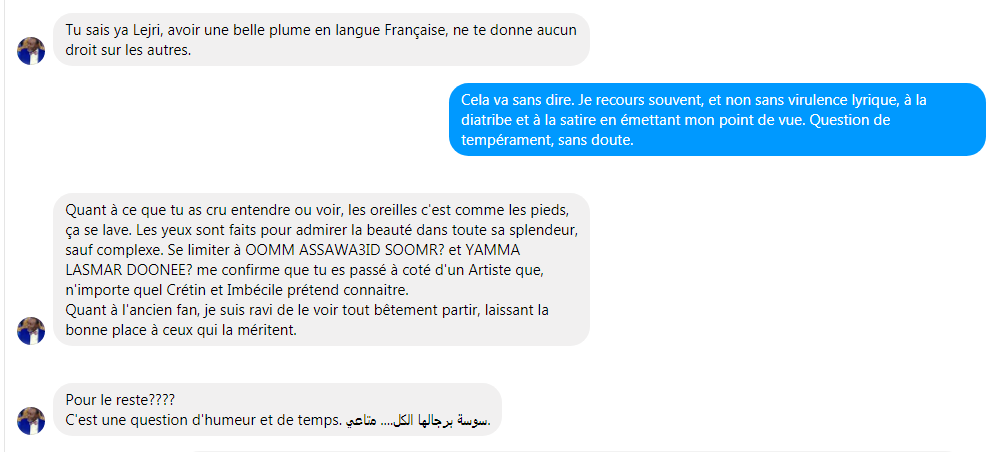Select the blue 'Cela va sans dire' message
This screenshot has height=452, width=1005.
point(717,119)
